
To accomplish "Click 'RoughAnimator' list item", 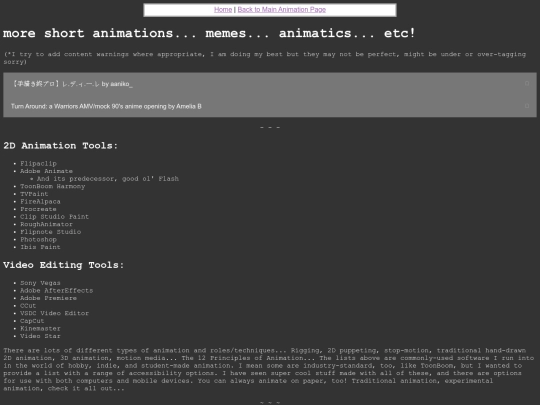I will tap(46, 224).
